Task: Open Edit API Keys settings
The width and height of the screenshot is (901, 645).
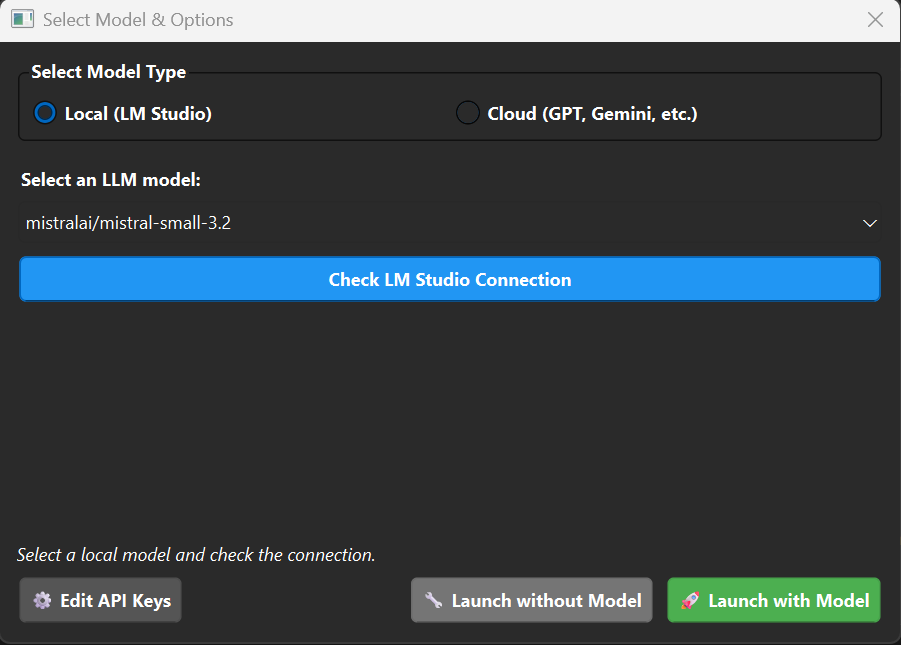Action: [101, 600]
